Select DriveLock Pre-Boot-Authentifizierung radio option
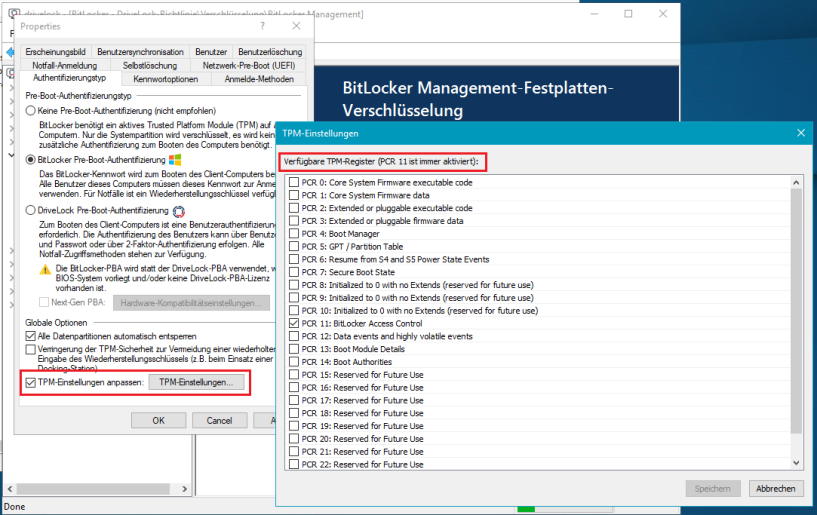The image size is (817, 515). 31,210
